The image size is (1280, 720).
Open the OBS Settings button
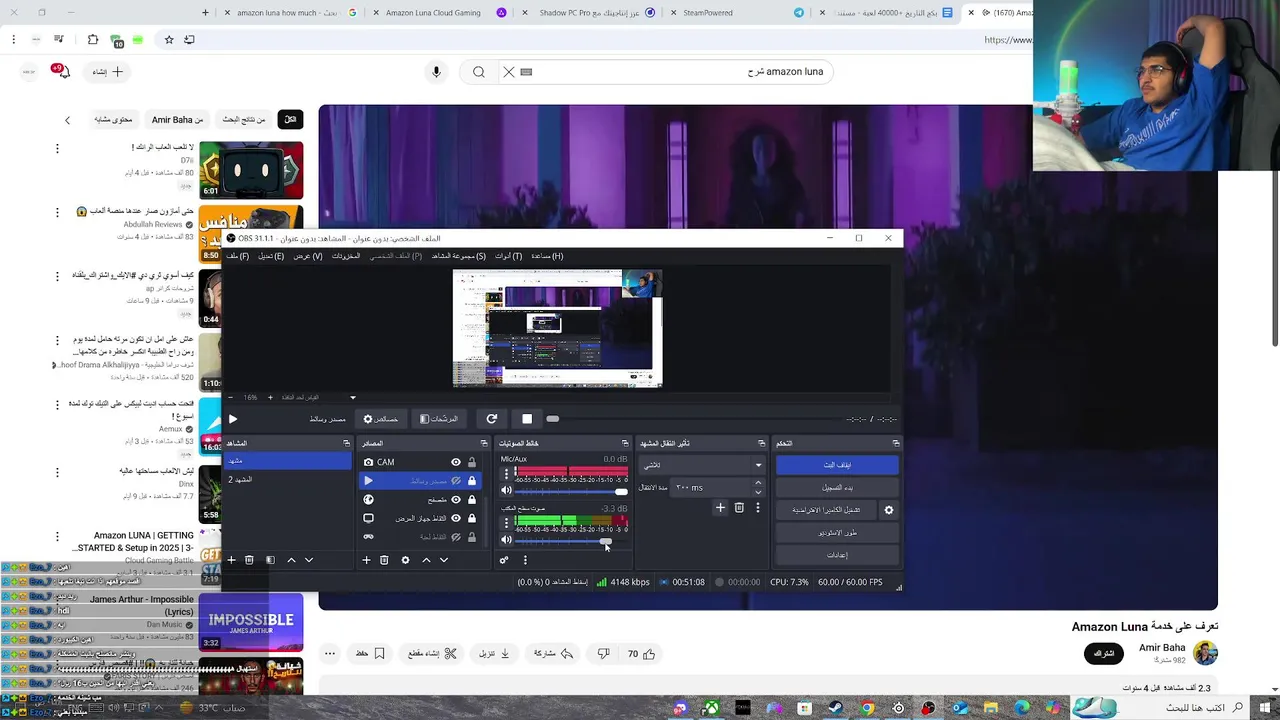[x=837, y=554]
